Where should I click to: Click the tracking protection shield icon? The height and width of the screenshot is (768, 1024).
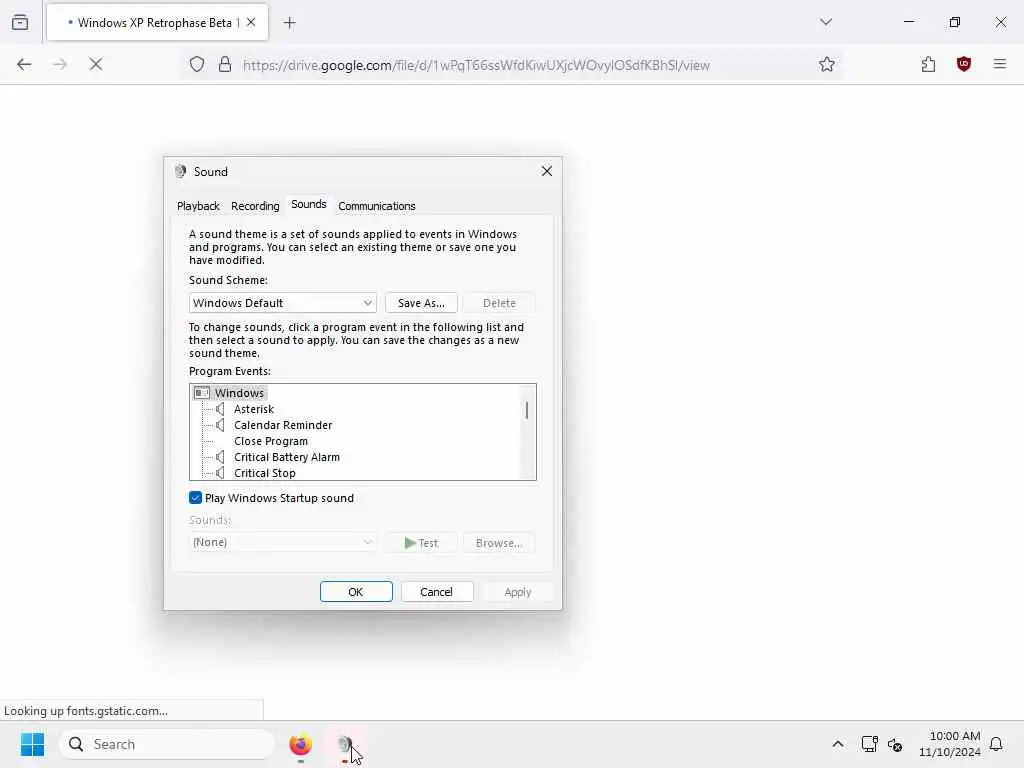(197, 64)
